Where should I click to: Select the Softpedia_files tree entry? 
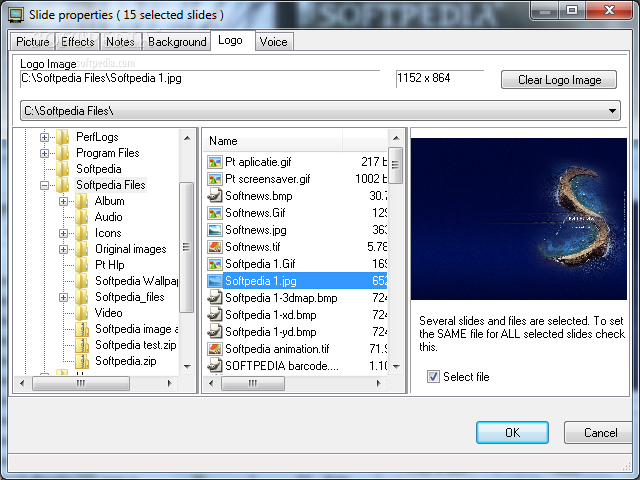[x=130, y=297]
